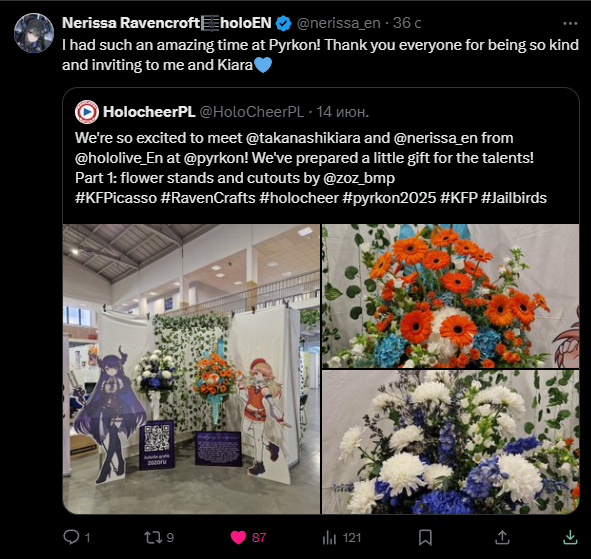Open the reply comment icon
Screen dimensions: 591x559
(x=71, y=537)
